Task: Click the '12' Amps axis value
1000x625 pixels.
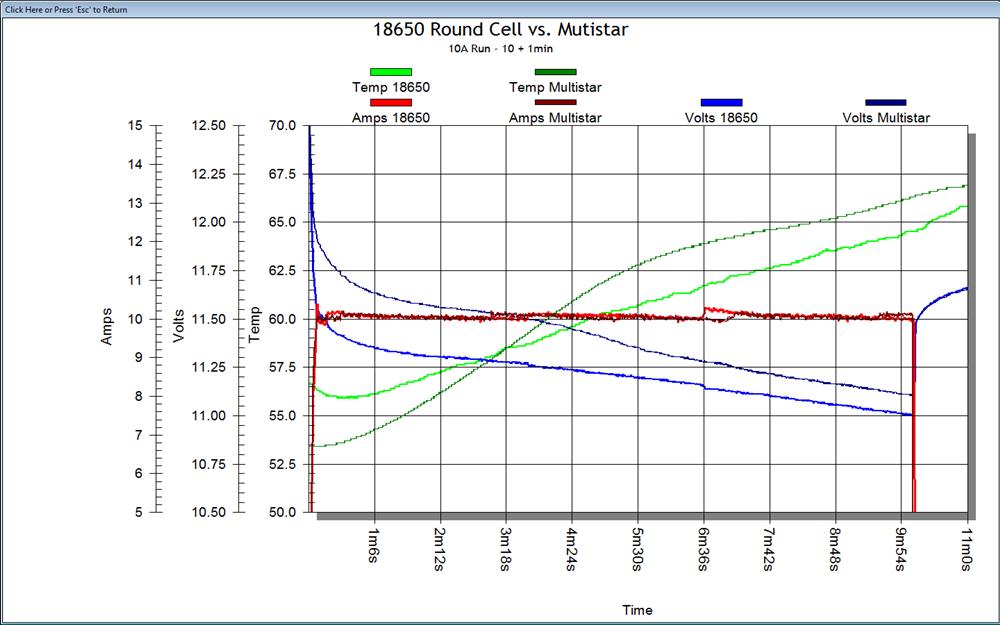Action: coord(135,242)
